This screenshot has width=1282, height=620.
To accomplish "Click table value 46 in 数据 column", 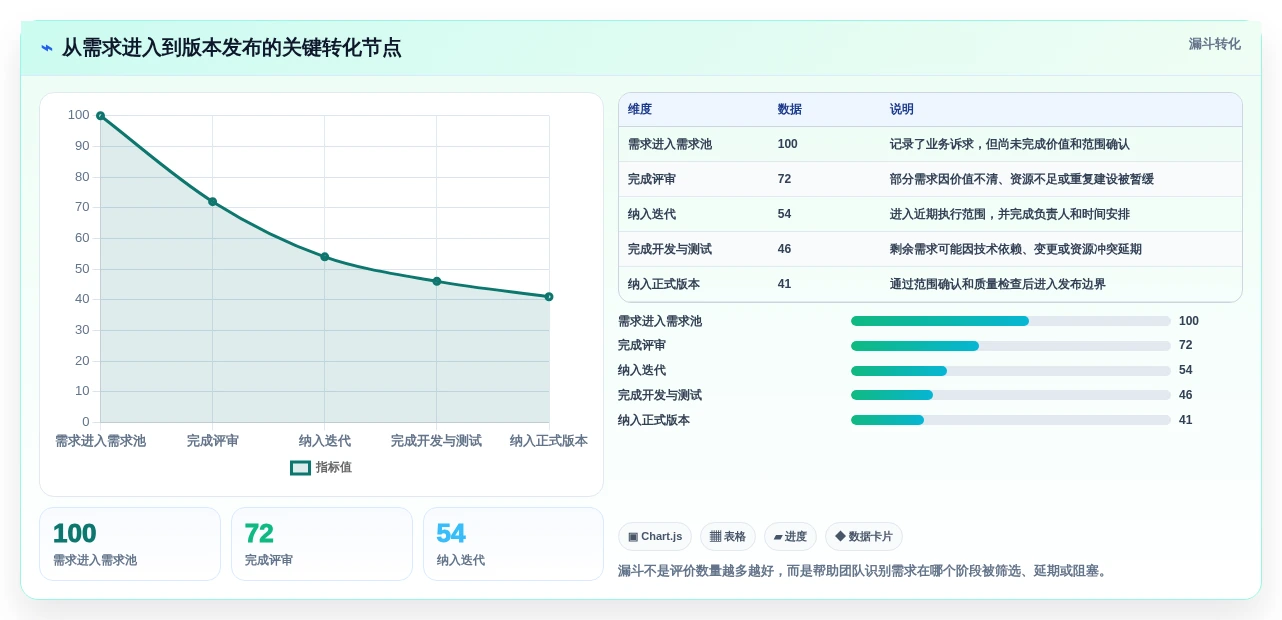I will click(x=784, y=249).
